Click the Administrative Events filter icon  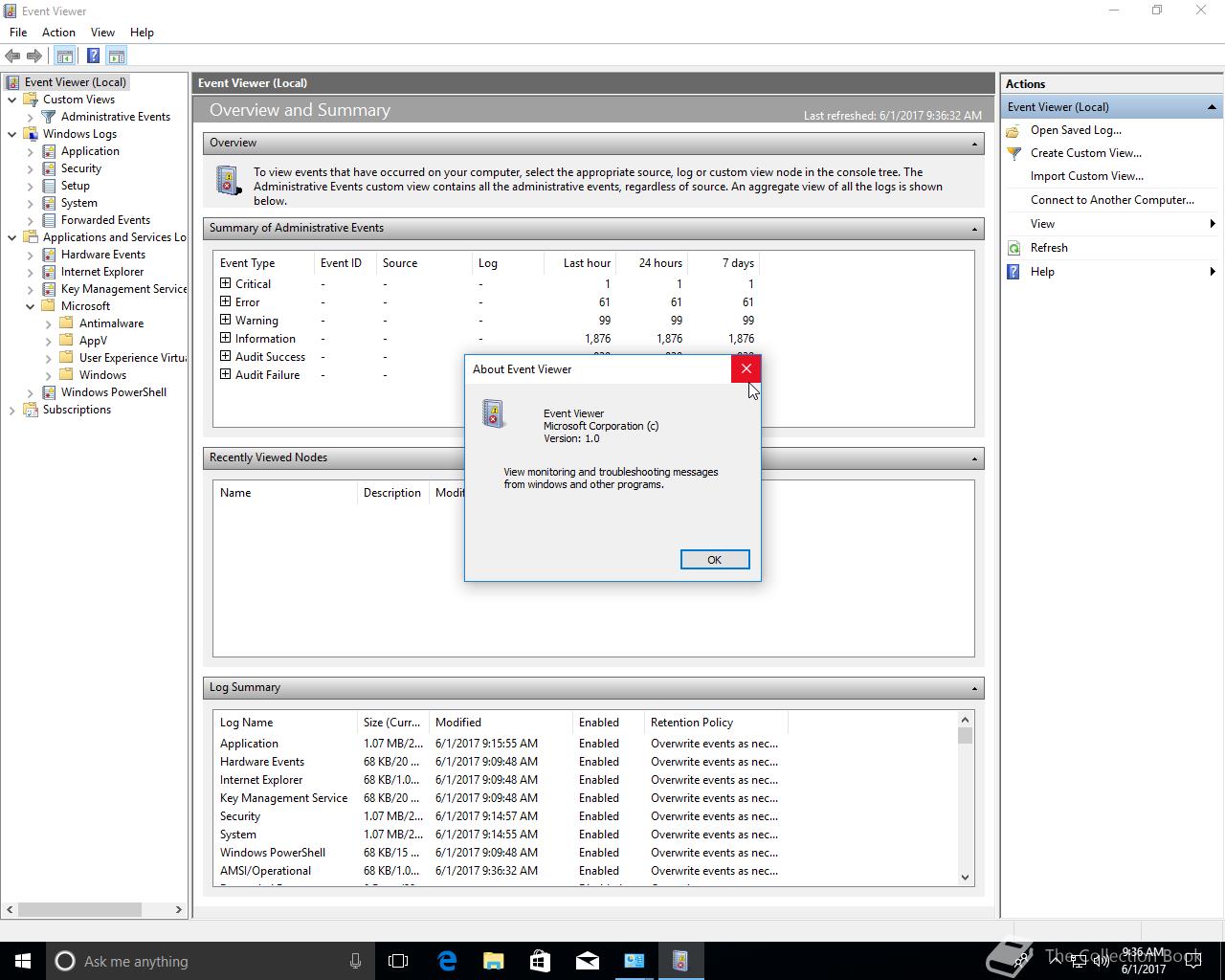point(49,117)
